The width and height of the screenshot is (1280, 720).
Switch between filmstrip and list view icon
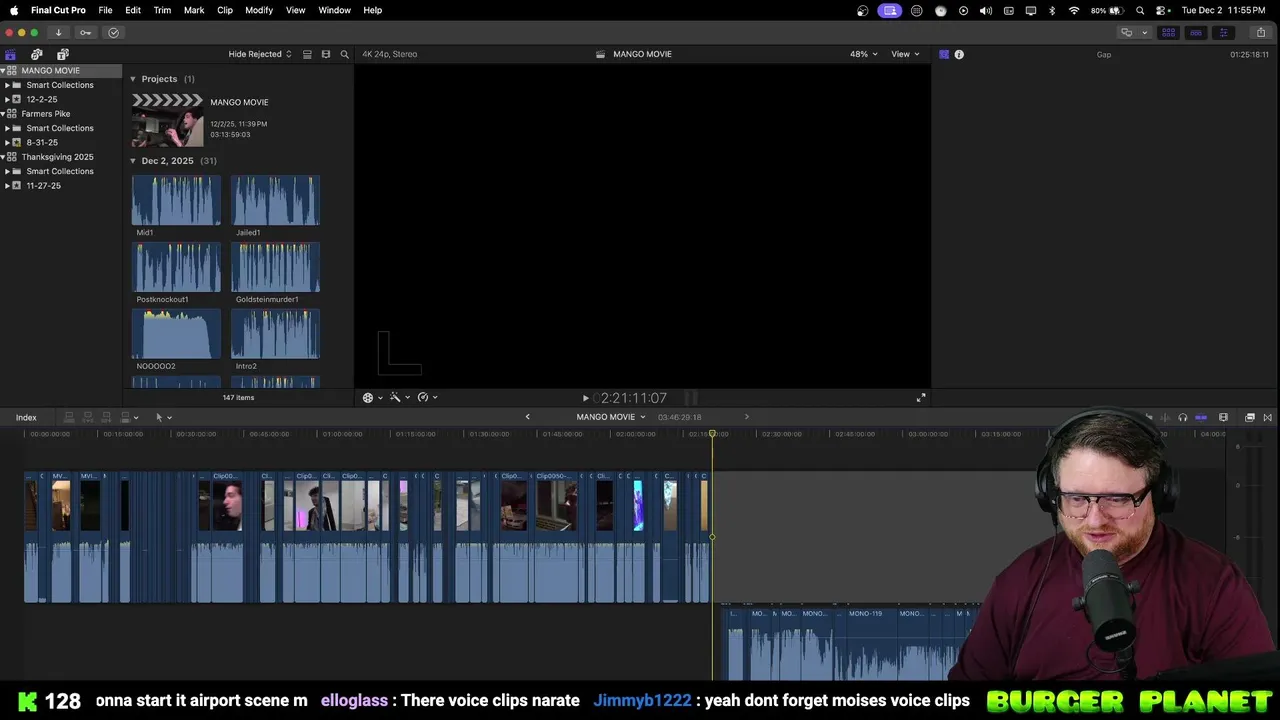pyautogui.click(x=326, y=54)
